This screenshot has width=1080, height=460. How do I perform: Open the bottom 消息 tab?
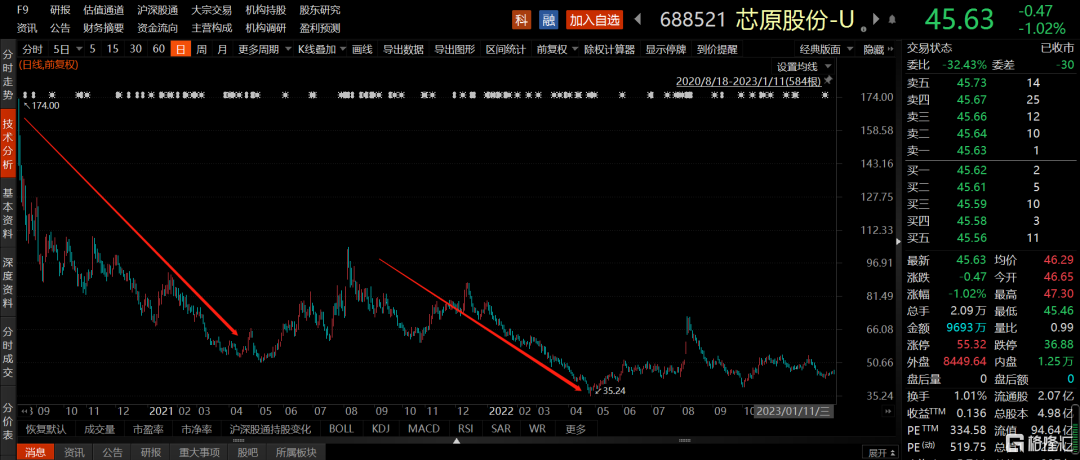click(35, 452)
